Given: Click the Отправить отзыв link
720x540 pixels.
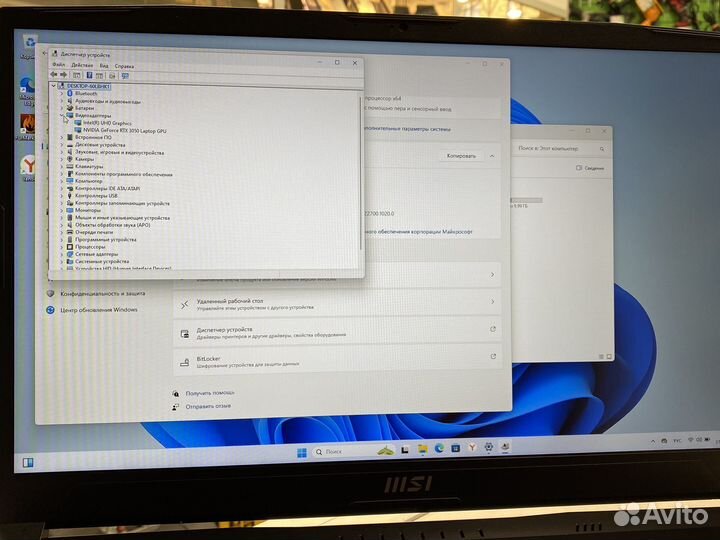Looking at the screenshot, I should [208, 406].
